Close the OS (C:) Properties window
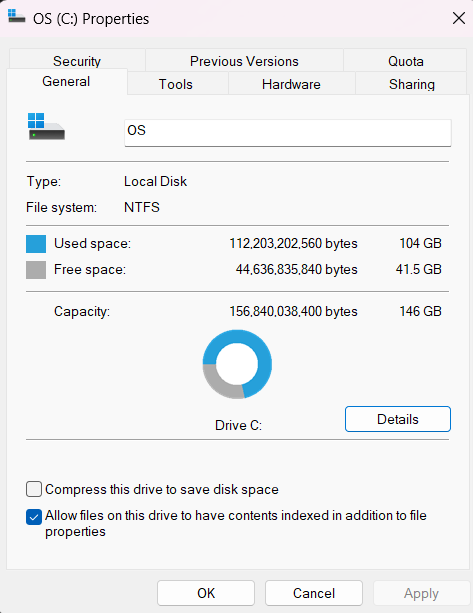 click(x=459, y=18)
